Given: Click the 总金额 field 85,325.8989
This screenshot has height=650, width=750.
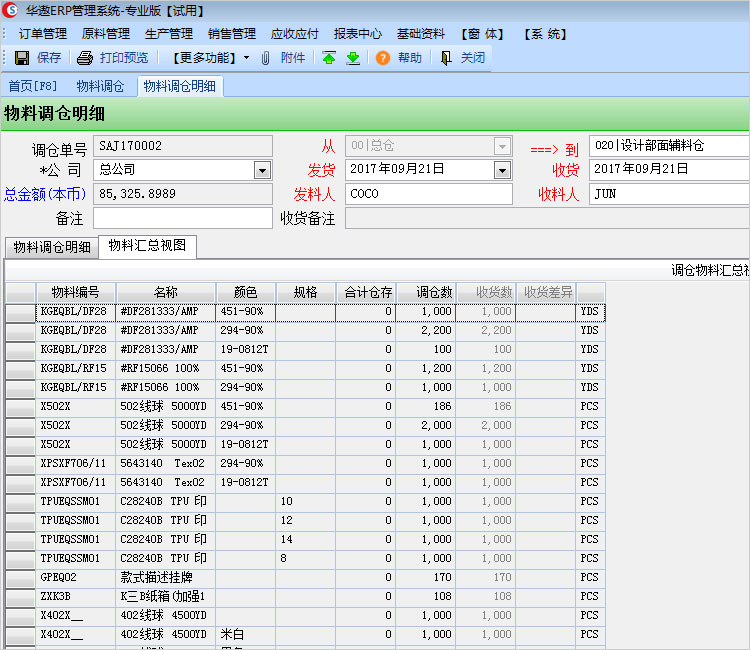Looking at the screenshot, I should tap(183, 194).
